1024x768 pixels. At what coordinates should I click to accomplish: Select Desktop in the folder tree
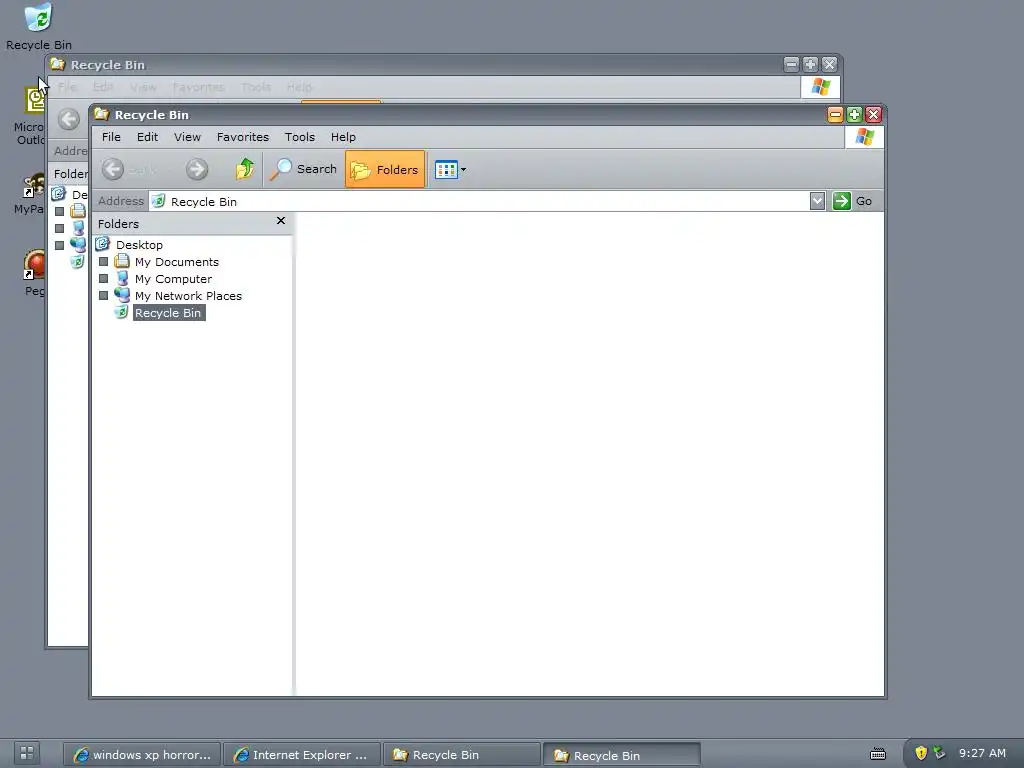coord(139,245)
